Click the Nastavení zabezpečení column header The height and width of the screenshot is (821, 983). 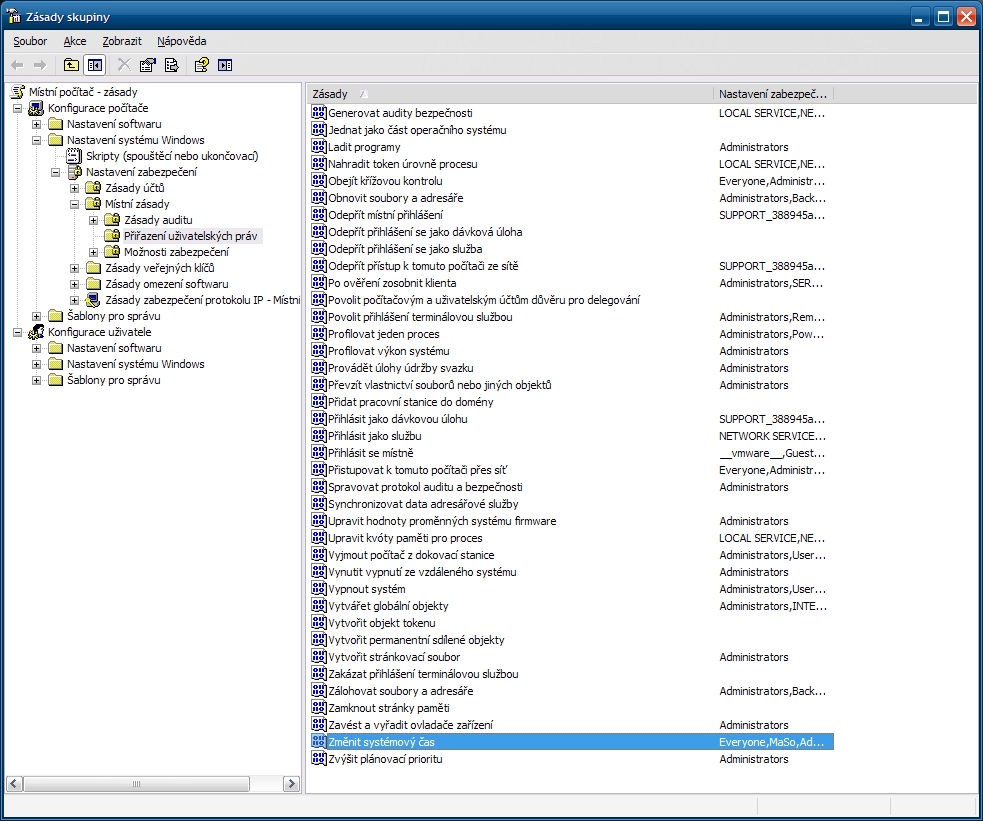(773, 94)
